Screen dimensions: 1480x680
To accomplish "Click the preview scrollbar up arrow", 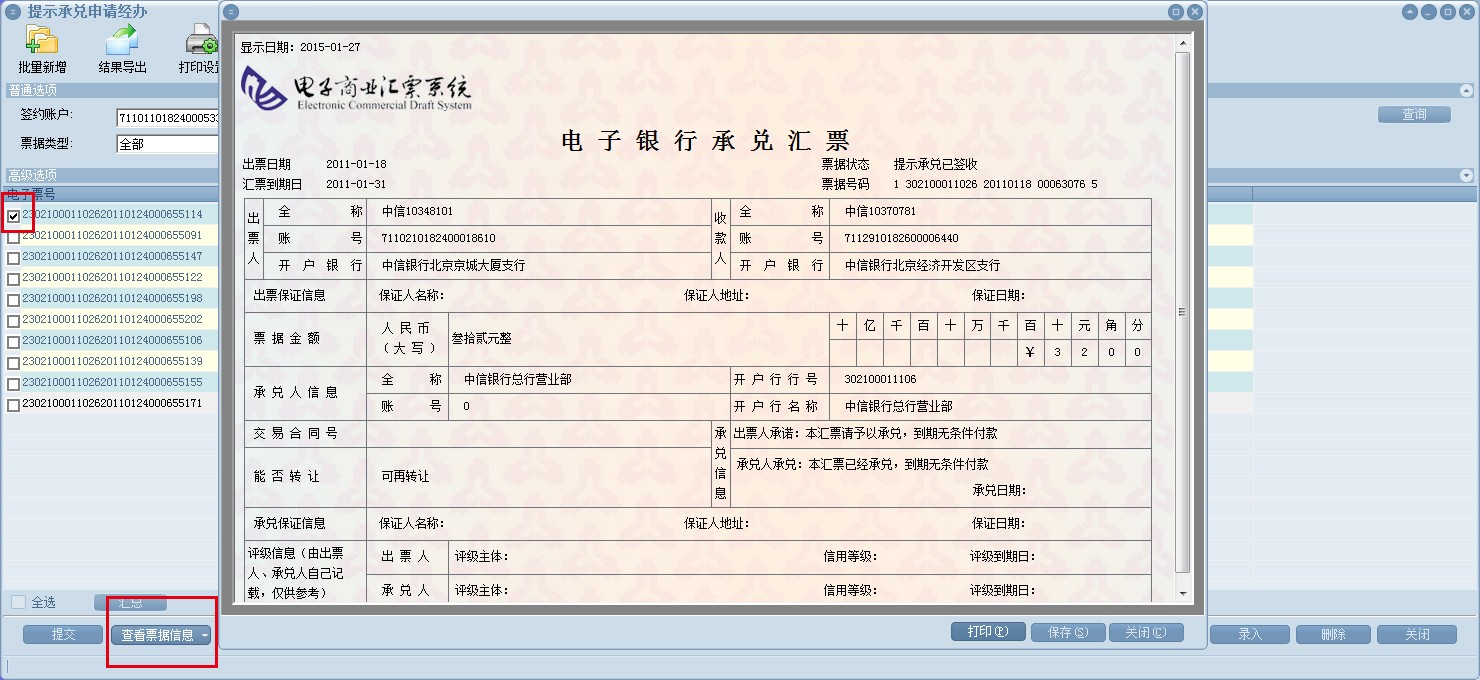I will pyautogui.click(x=1183, y=44).
